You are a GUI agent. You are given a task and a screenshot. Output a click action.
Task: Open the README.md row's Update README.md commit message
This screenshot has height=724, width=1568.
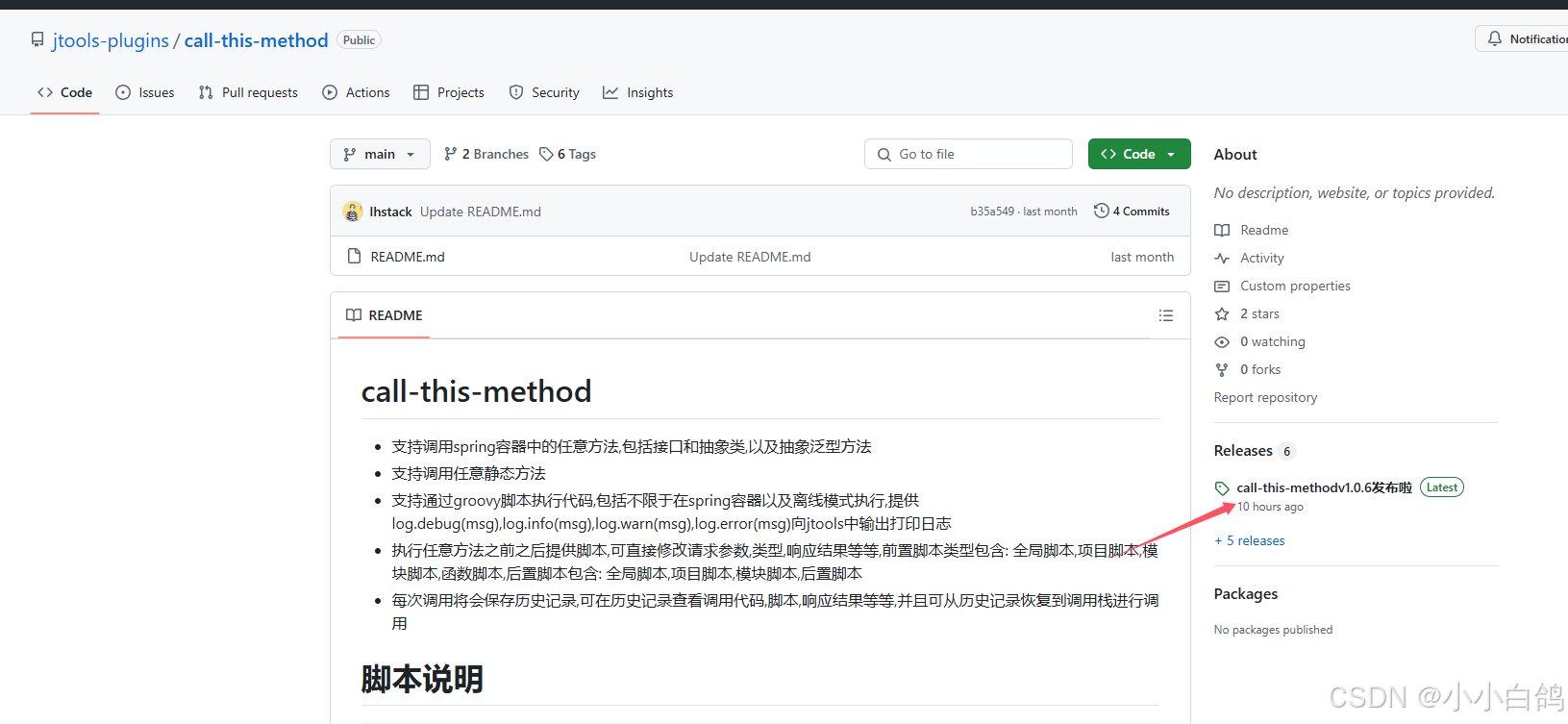click(x=750, y=257)
